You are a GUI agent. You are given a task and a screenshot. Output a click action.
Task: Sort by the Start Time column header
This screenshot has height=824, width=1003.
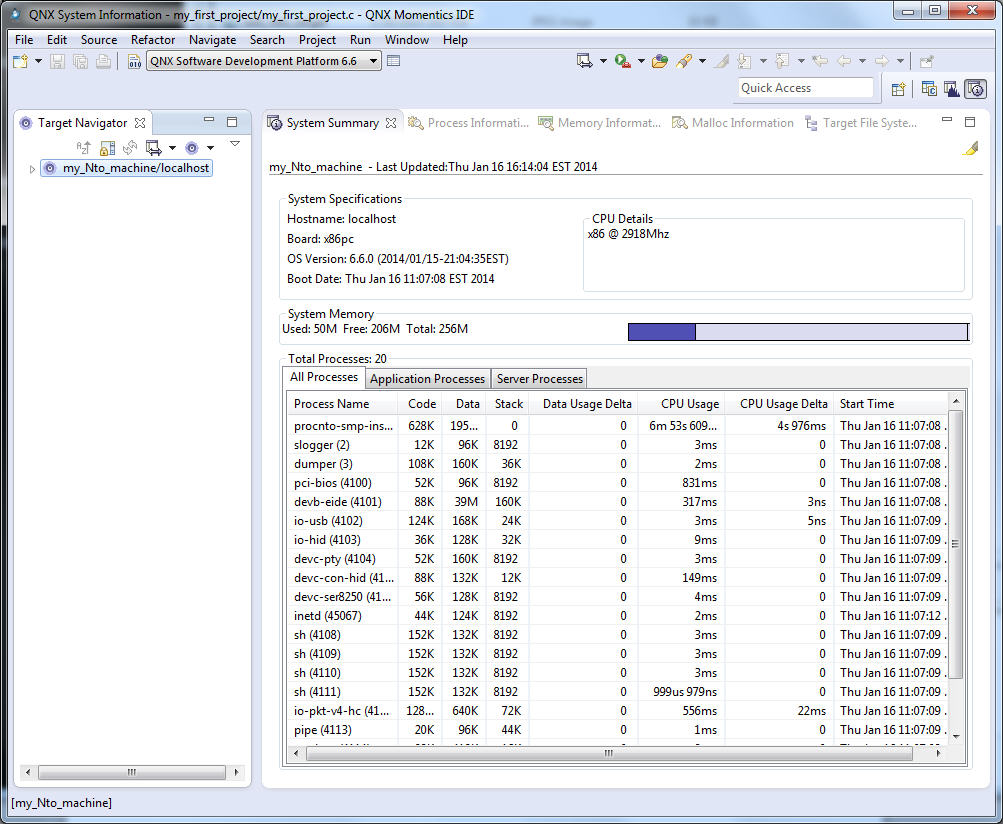[x=890, y=404]
